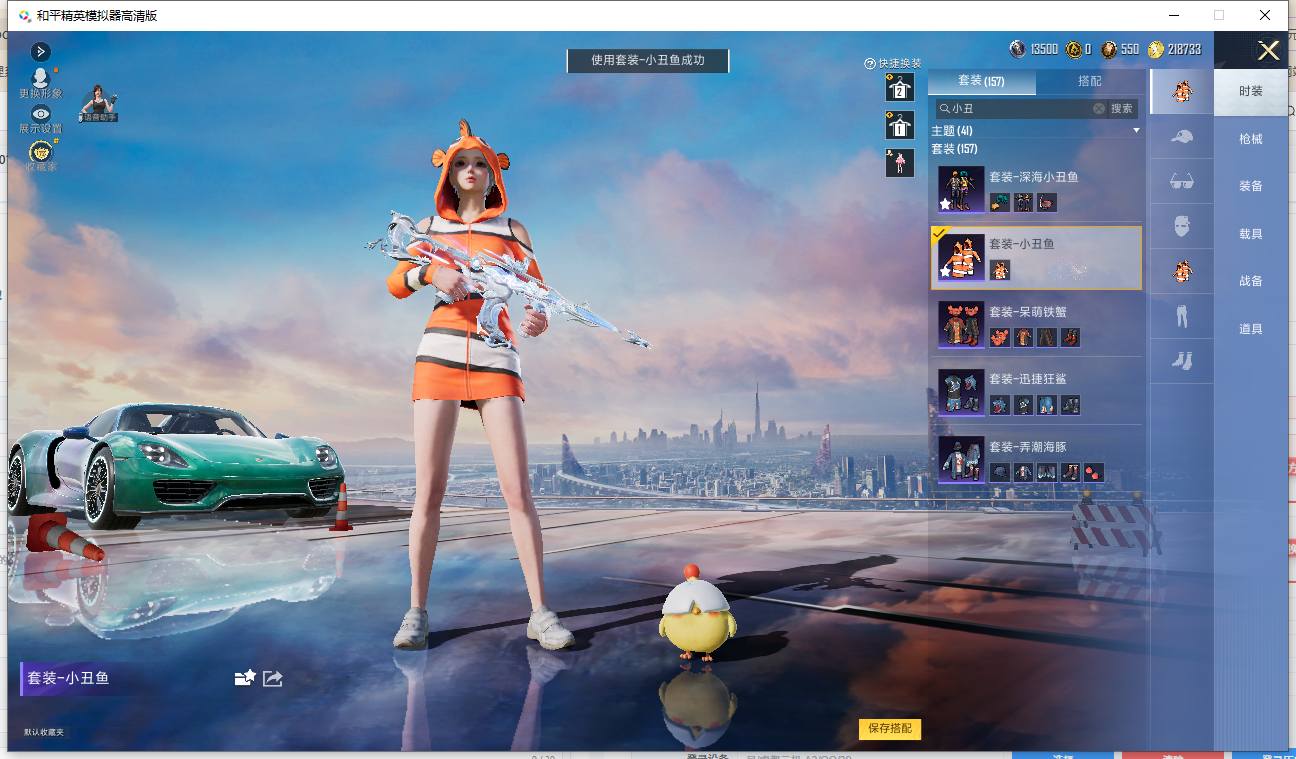Image resolution: width=1296 pixels, height=759 pixels.
Task: Select the hat category icon
Action: point(1182,136)
